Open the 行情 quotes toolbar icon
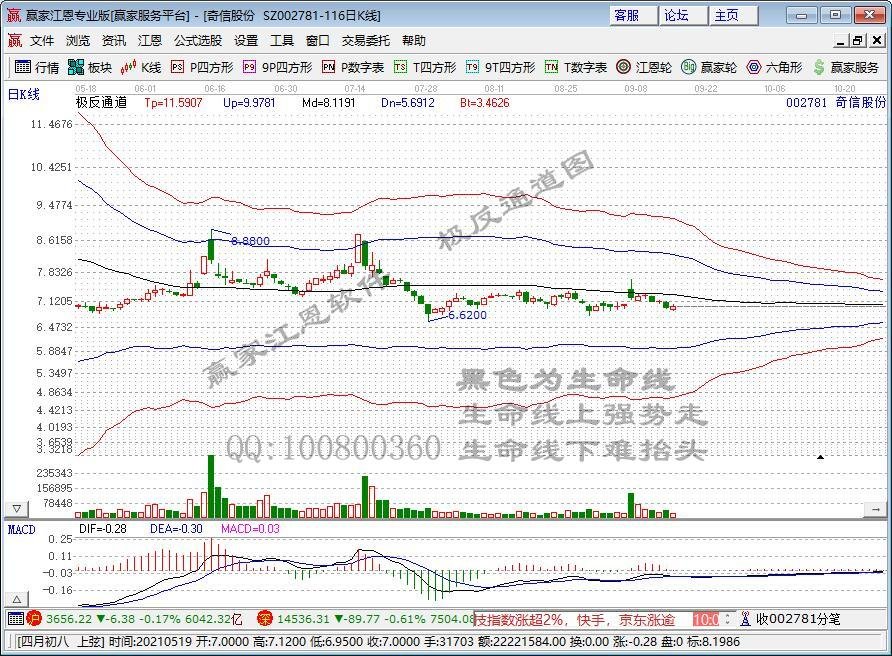 coord(36,67)
